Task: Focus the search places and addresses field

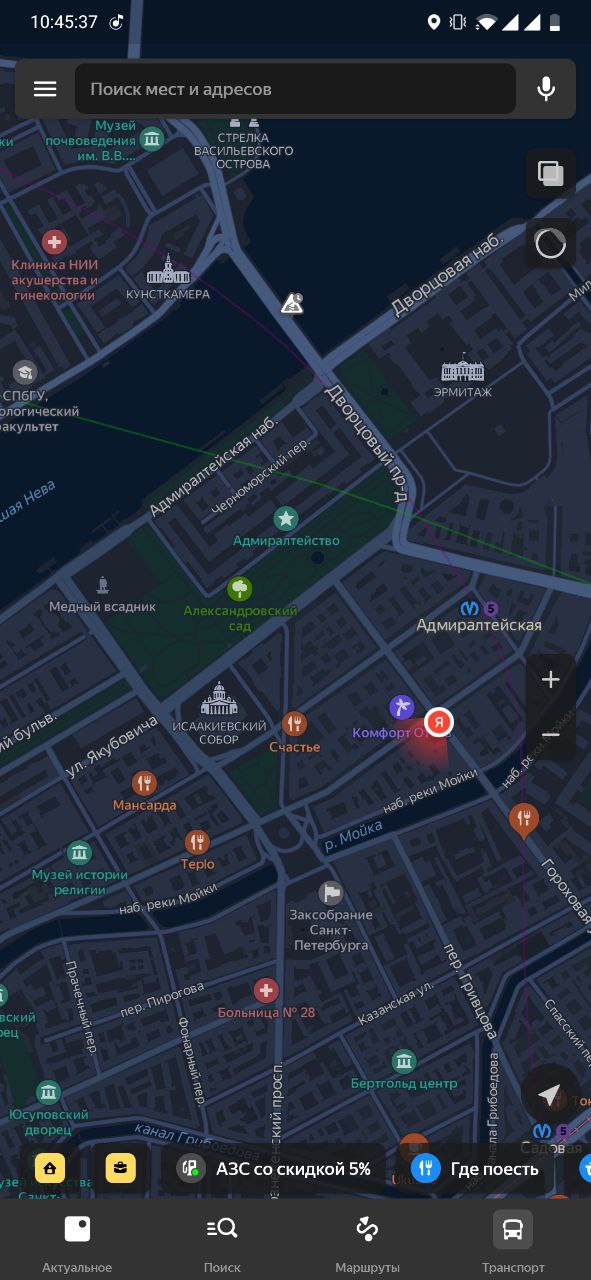Action: pos(295,89)
